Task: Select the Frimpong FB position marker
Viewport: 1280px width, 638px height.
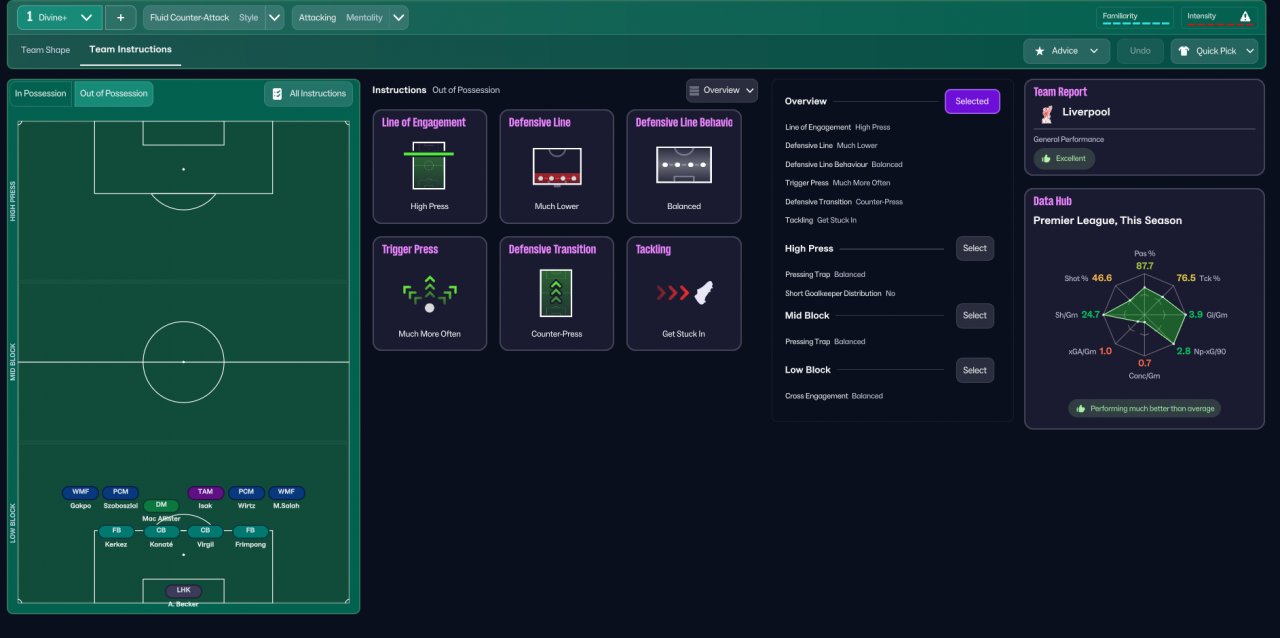Action: (x=251, y=531)
